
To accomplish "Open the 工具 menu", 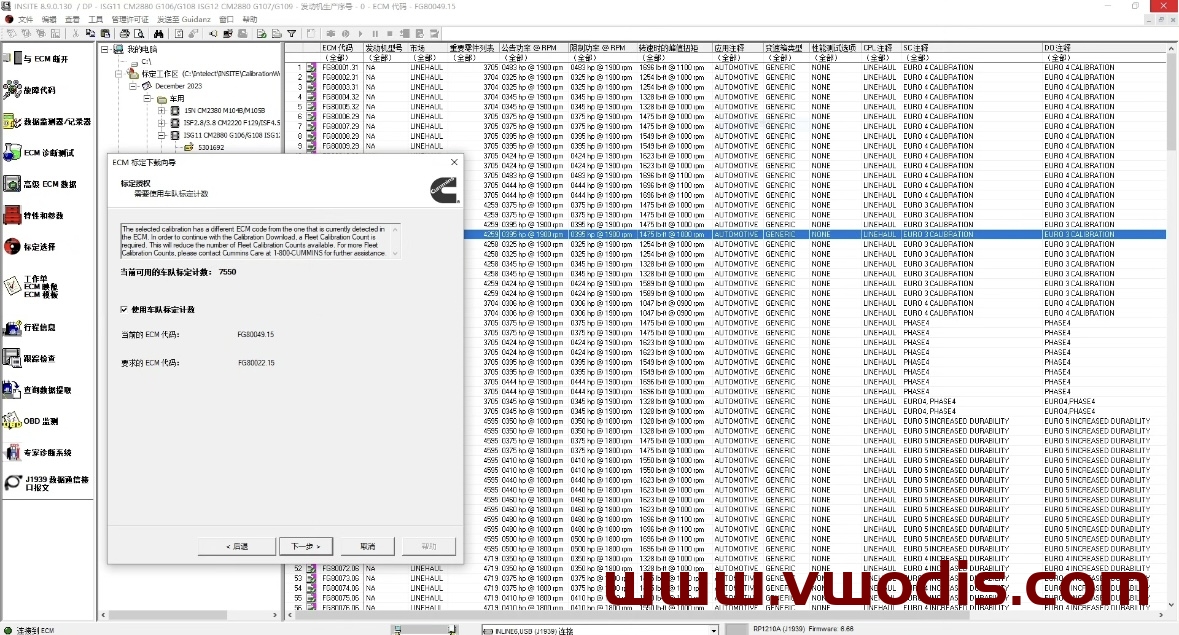I will point(95,20).
